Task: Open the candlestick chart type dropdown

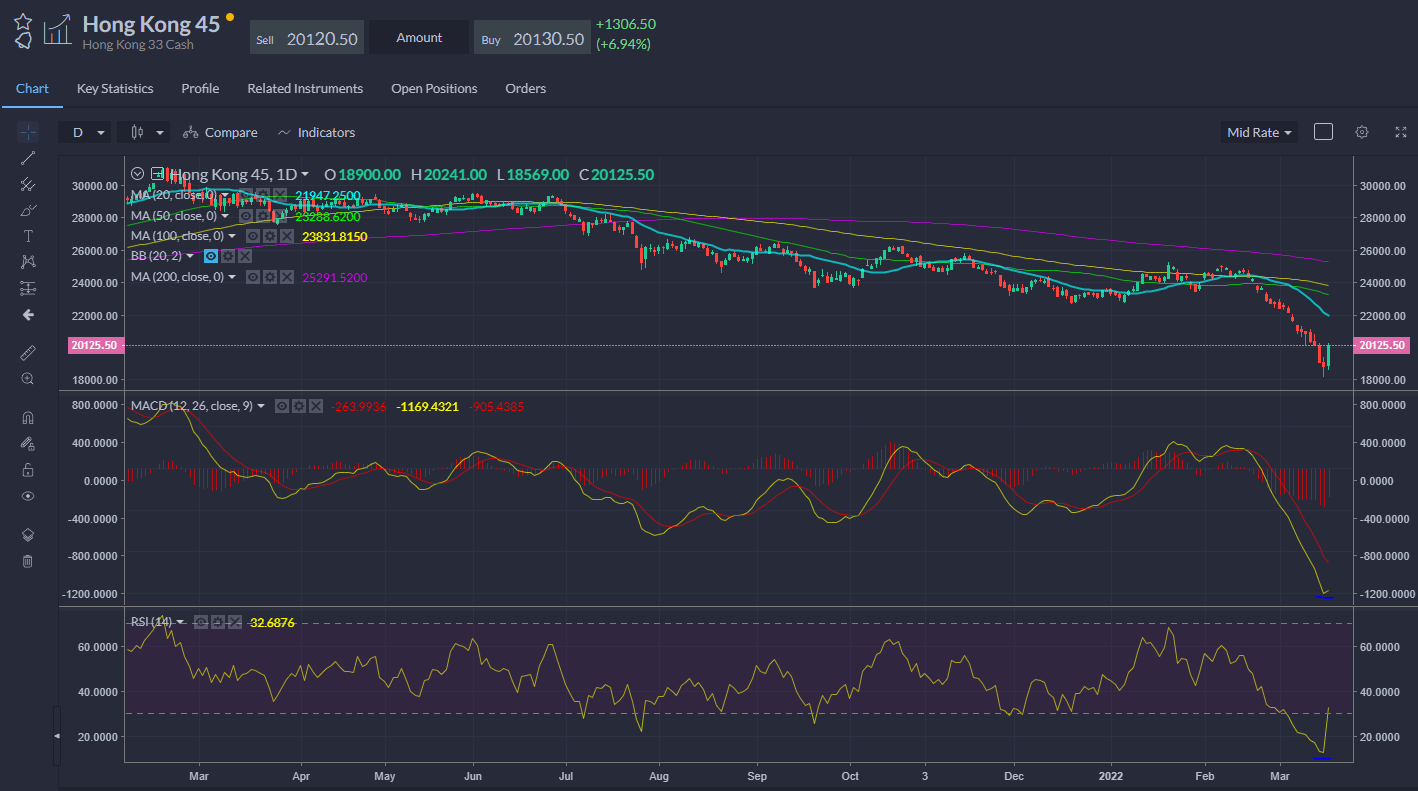Action: pyautogui.click(x=144, y=132)
